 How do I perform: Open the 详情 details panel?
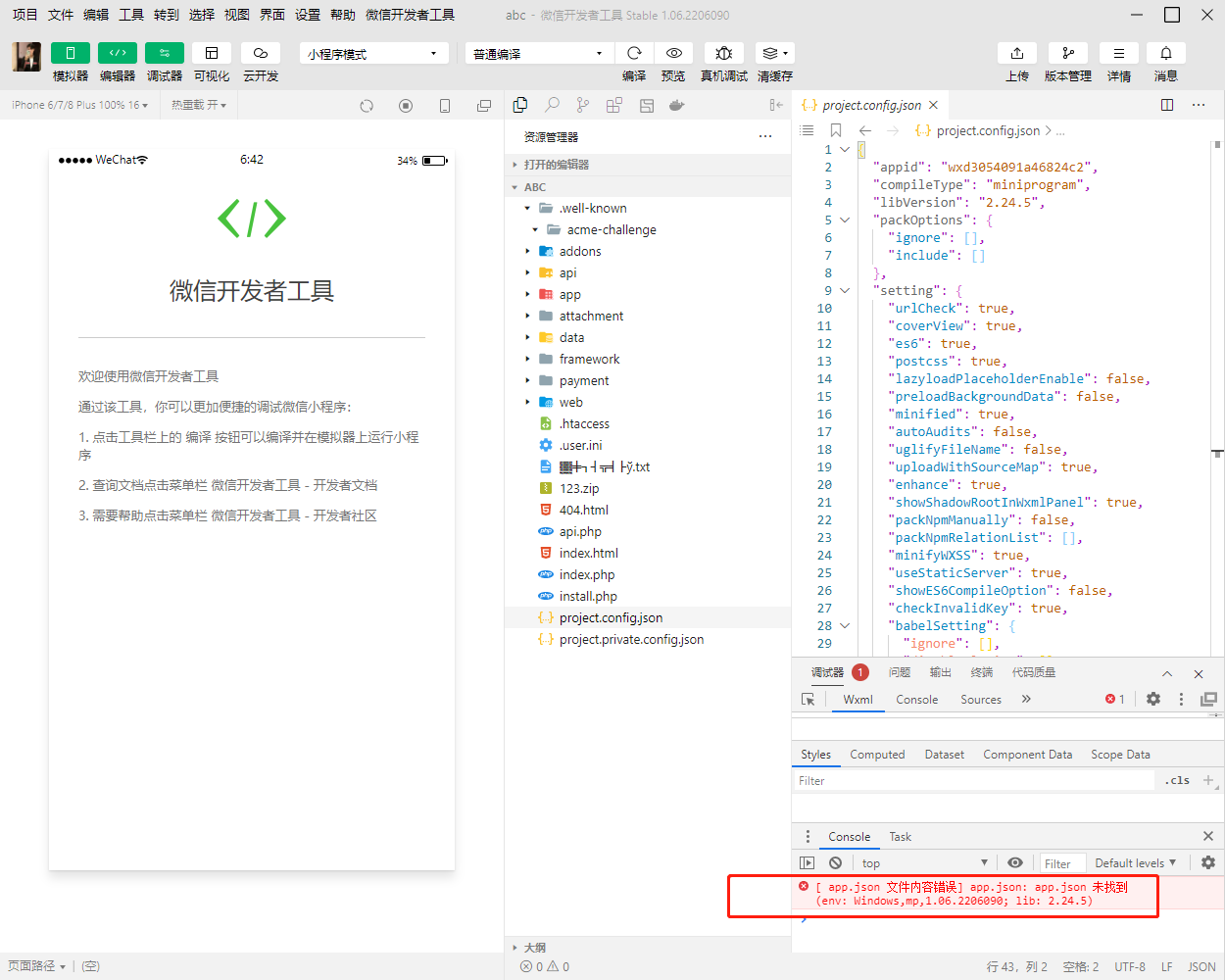coord(1119,53)
